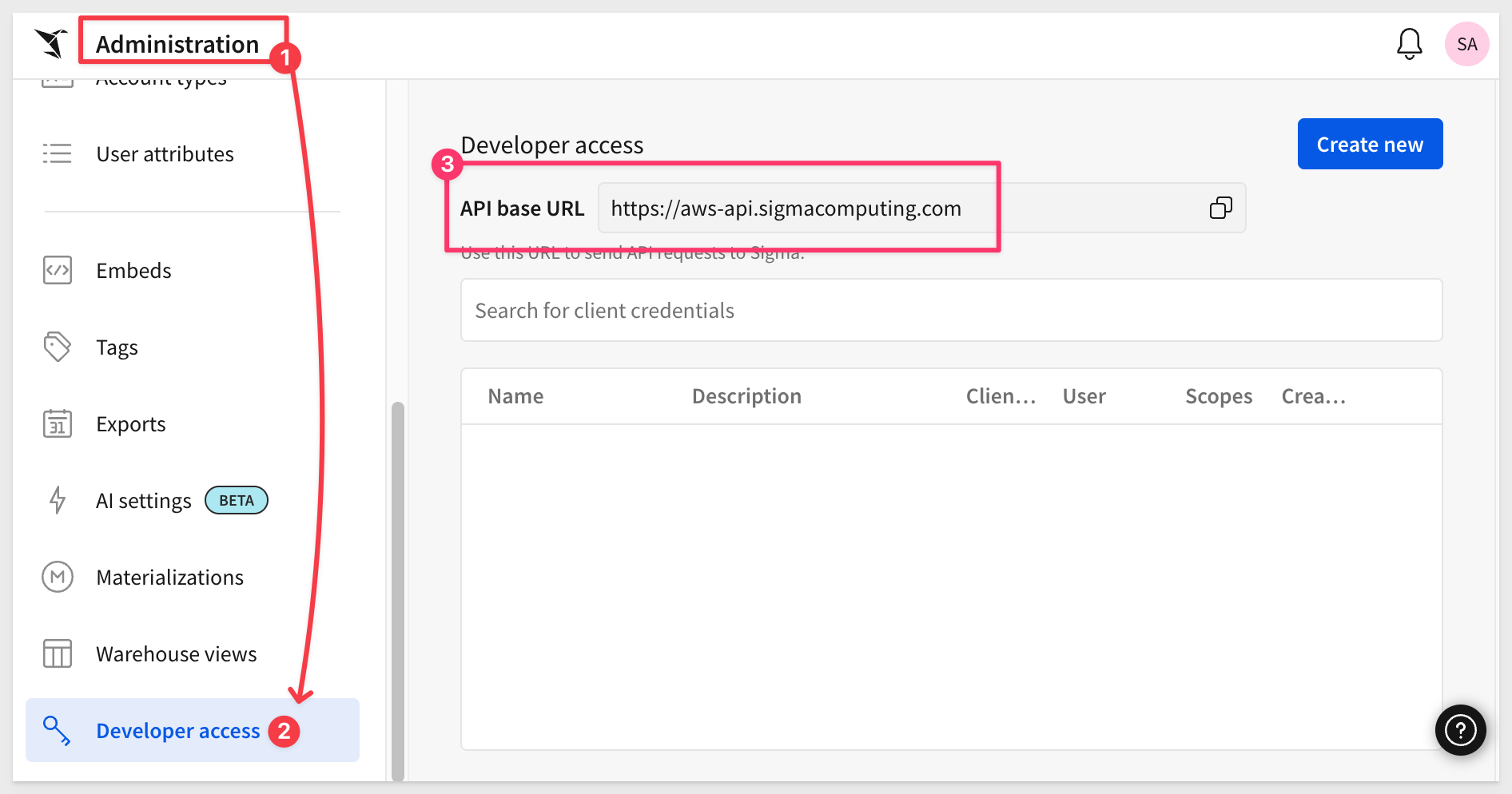Sort by the Name column header
1512x794 pixels.
[x=515, y=397]
